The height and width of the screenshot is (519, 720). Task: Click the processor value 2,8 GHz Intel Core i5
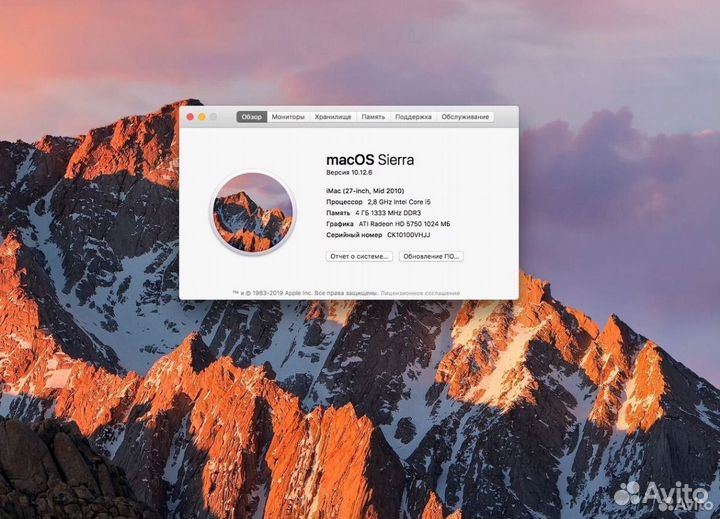399,202
